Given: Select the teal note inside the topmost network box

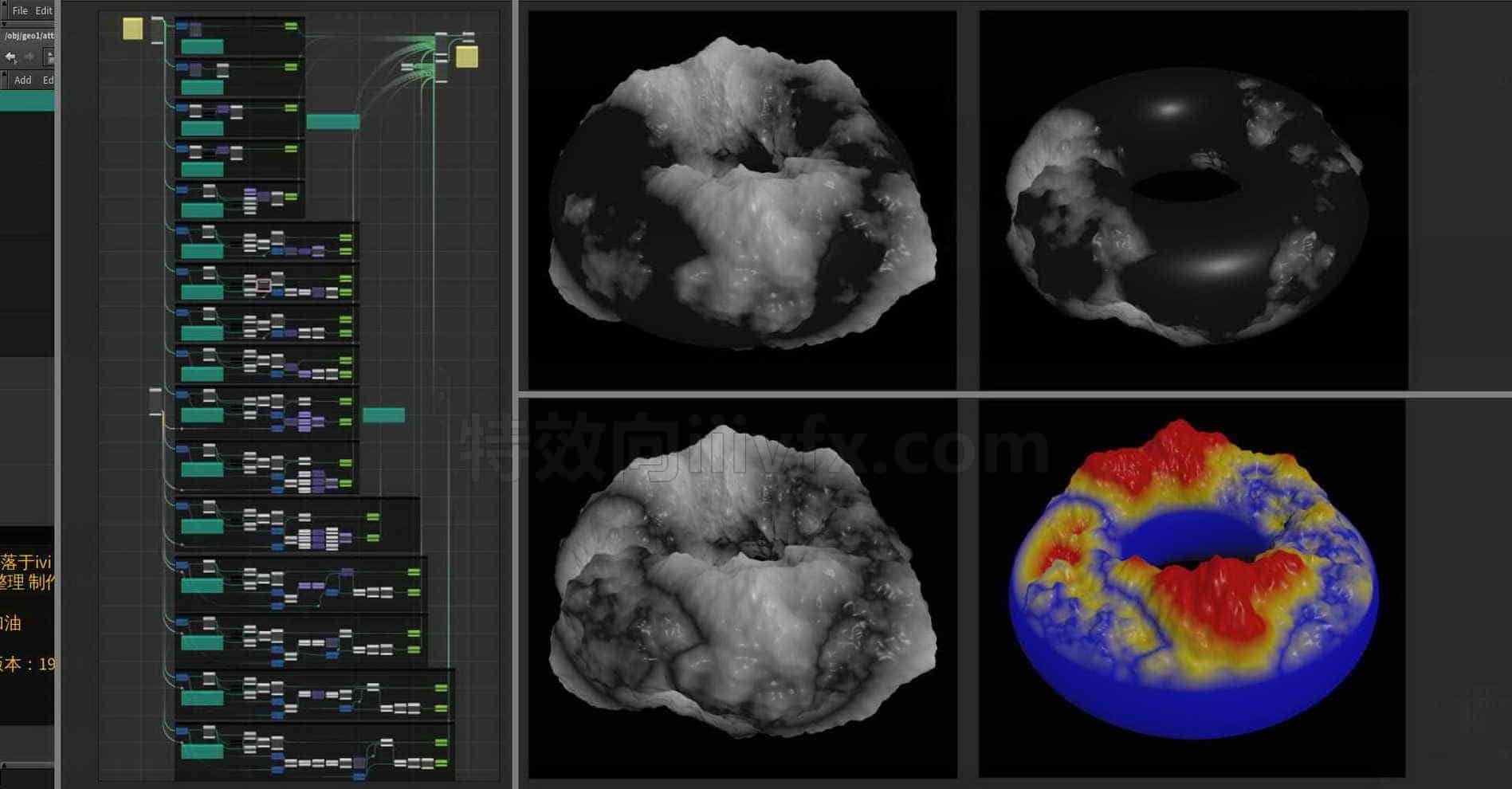Looking at the screenshot, I should [202, 46].
